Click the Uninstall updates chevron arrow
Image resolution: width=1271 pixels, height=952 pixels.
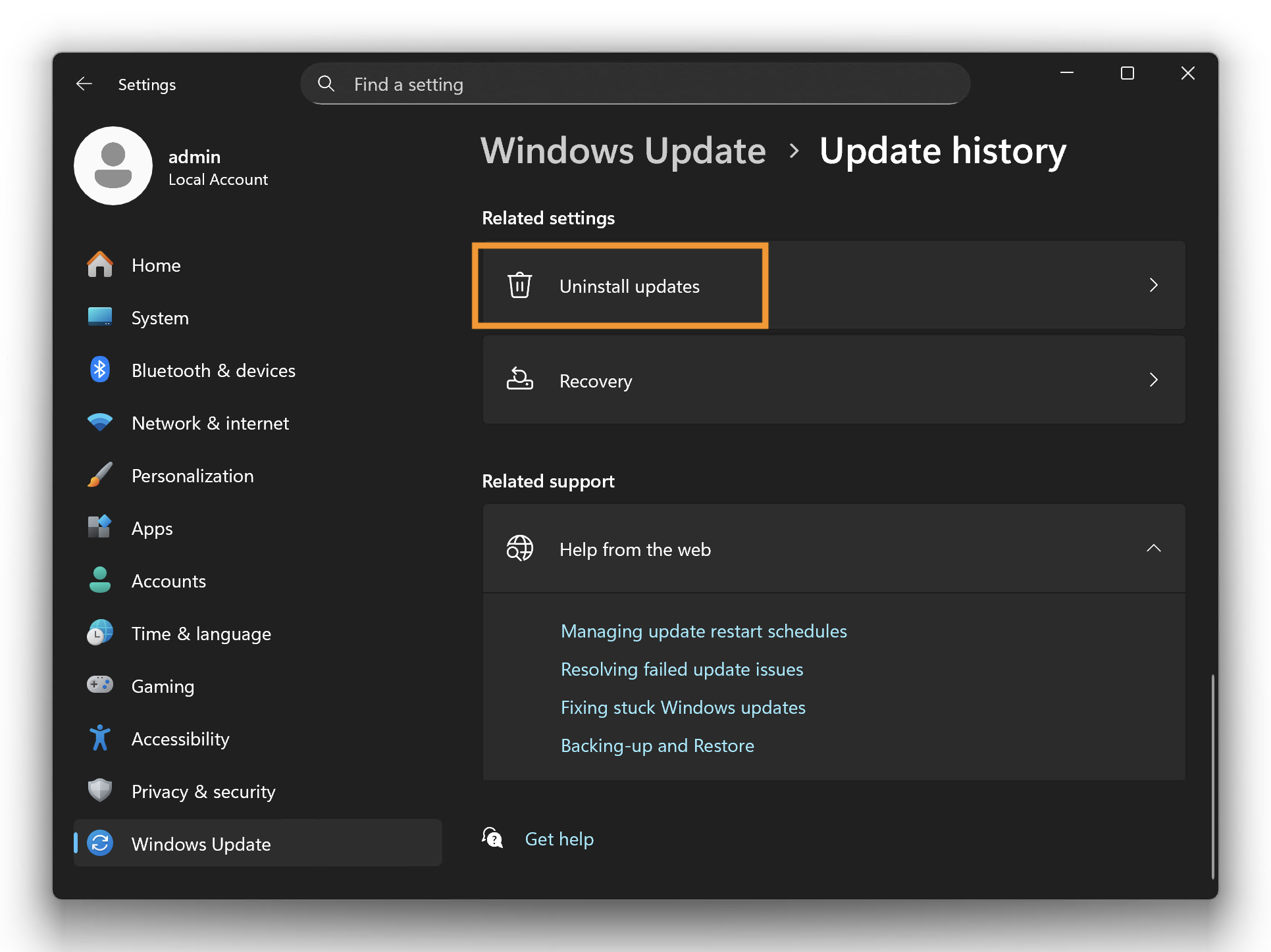pyautogui.click(x=1153, y=286)
